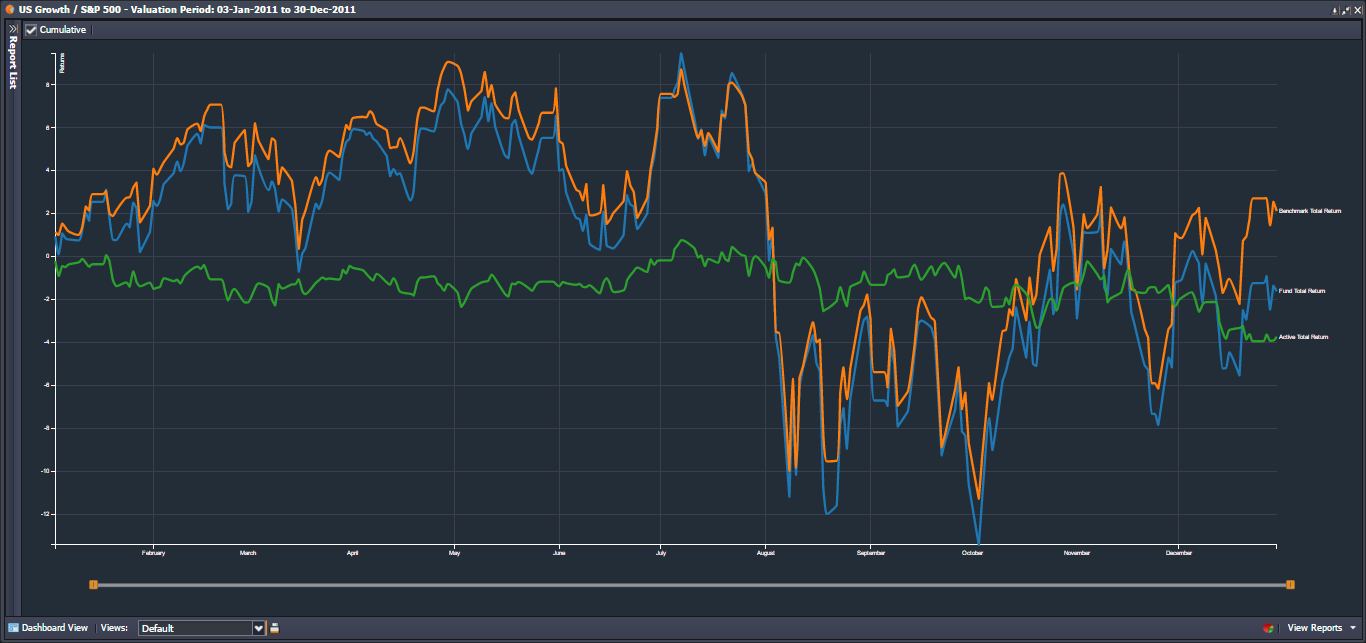This screenshot has height=643, width=1366.
Task: Click the Active Total Return series label
Action: tap(1303, 338)
